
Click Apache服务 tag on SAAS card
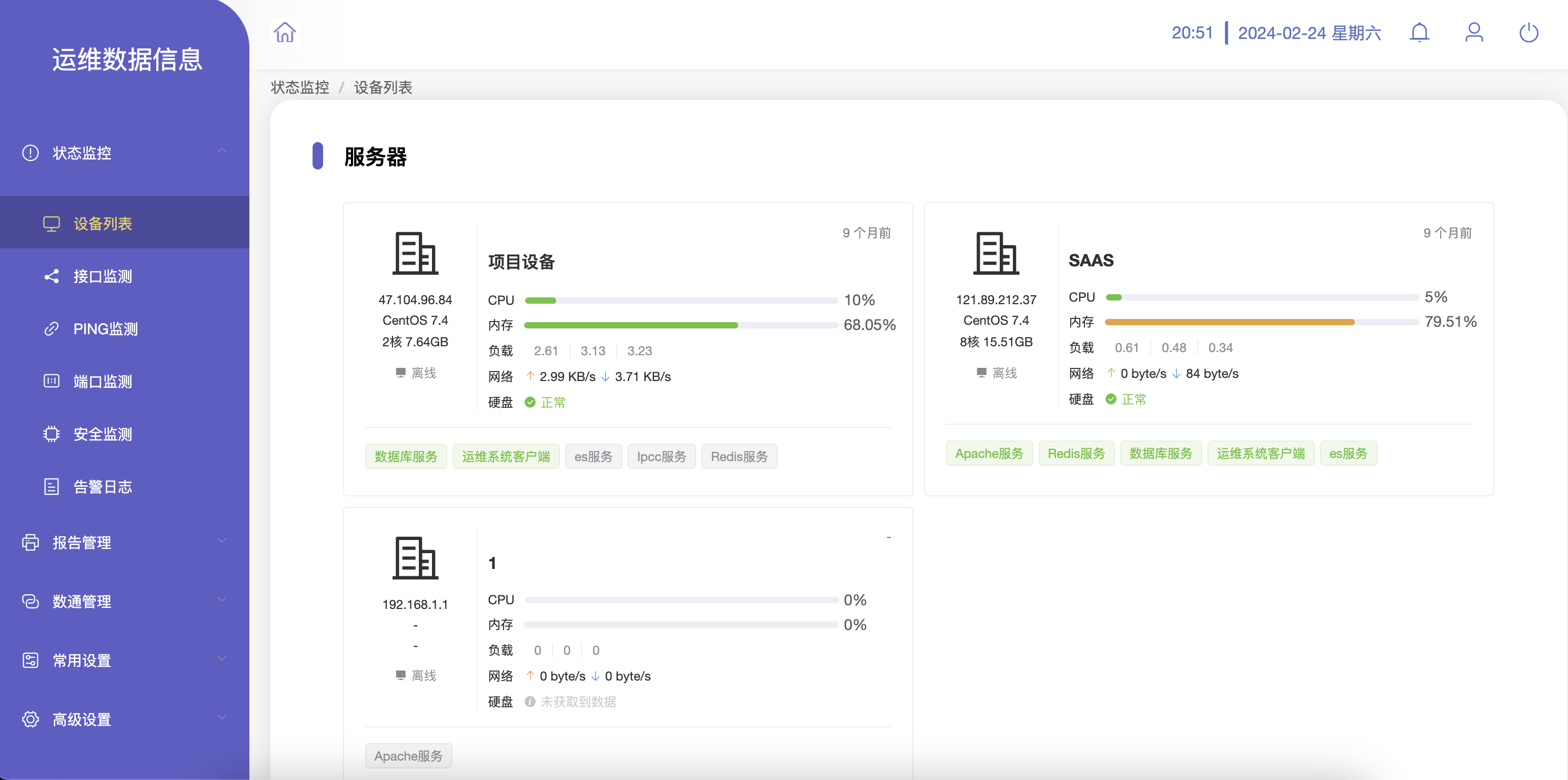coord(989,453)
